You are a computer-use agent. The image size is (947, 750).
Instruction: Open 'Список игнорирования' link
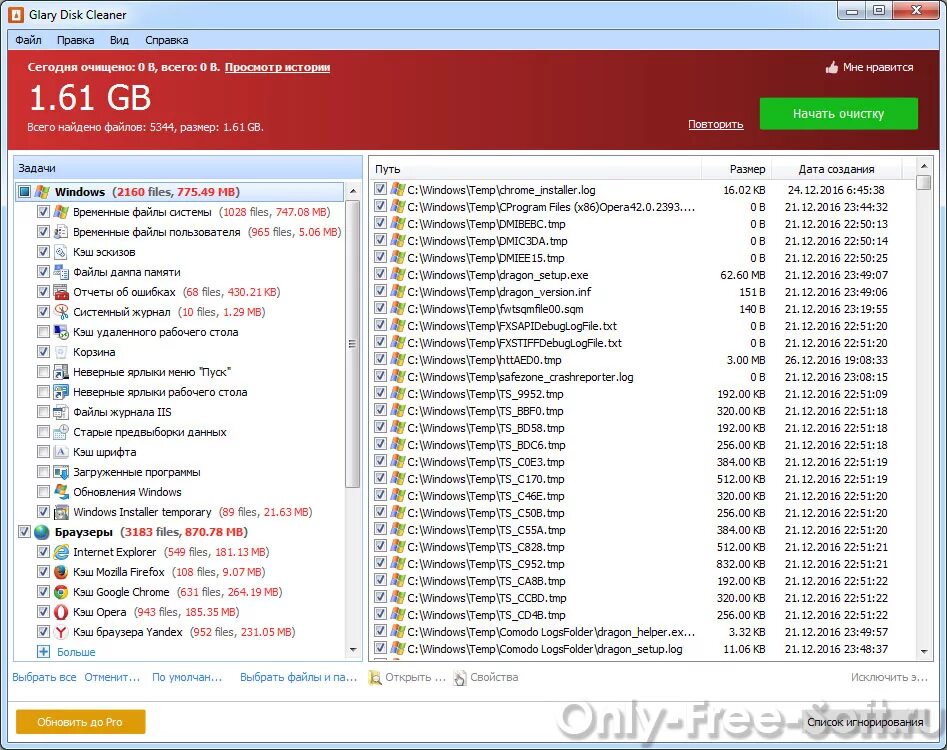865,722
